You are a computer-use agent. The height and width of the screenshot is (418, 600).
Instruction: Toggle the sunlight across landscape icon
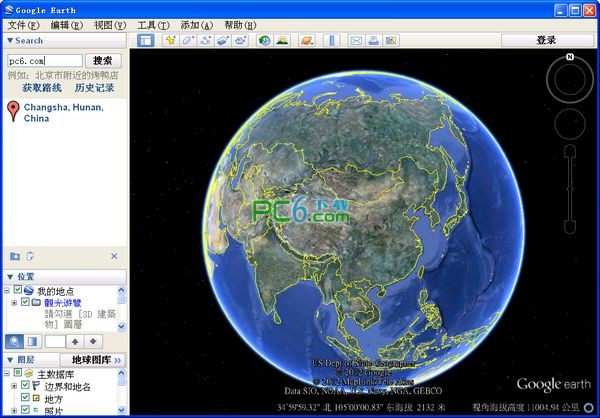point(282,40)
